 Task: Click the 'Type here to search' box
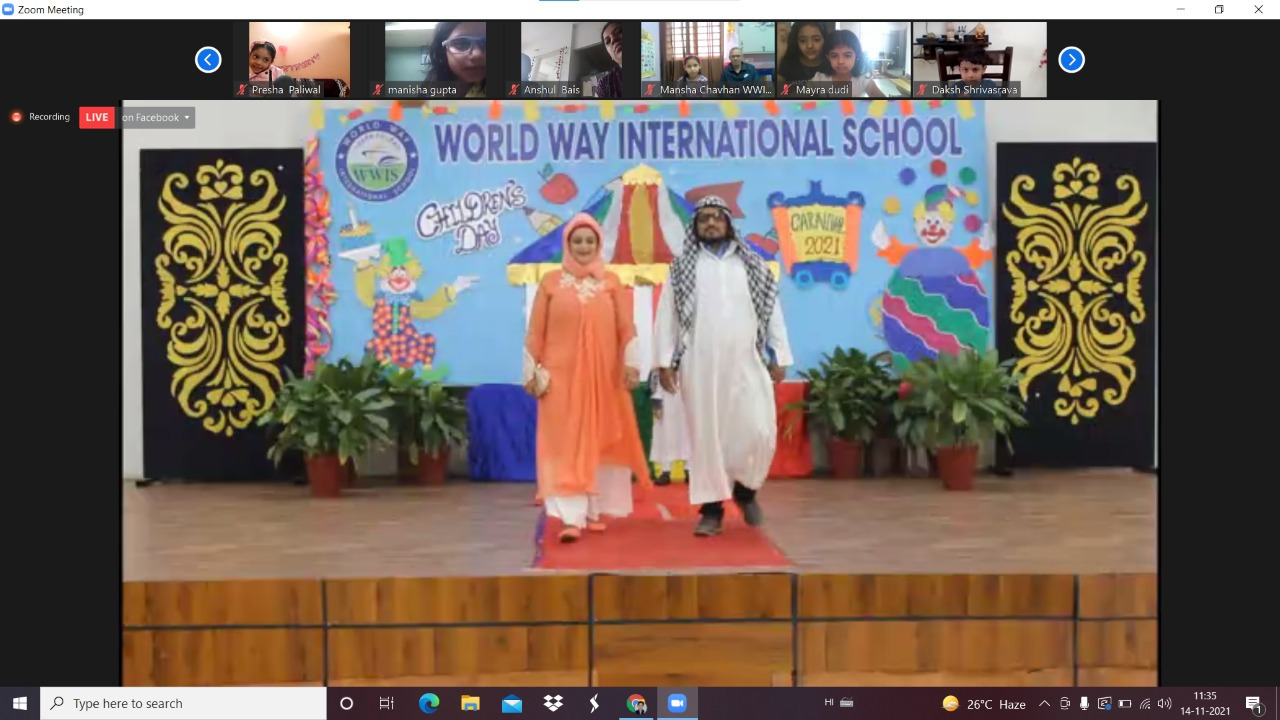pos(183,703)
